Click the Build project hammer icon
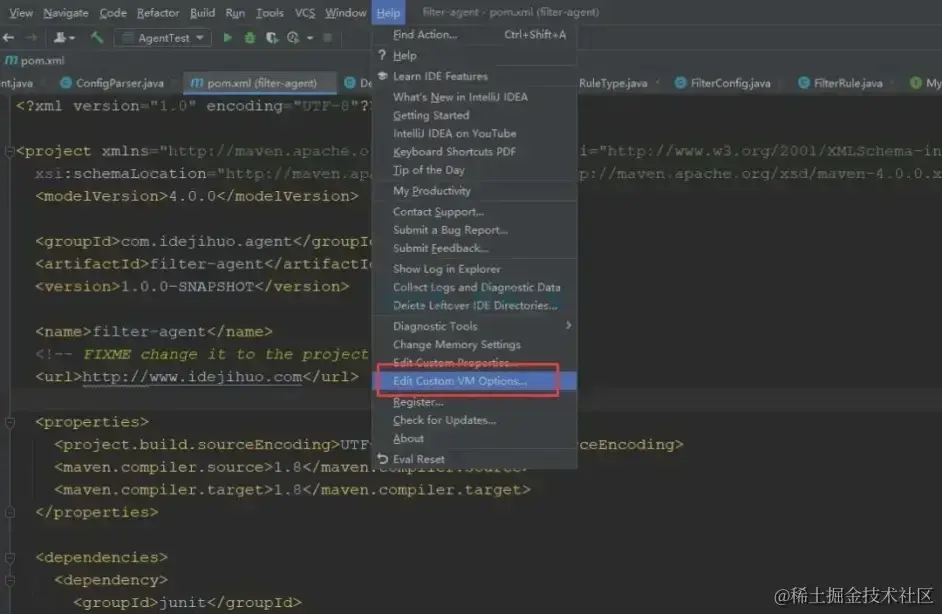 click(97, 38)
